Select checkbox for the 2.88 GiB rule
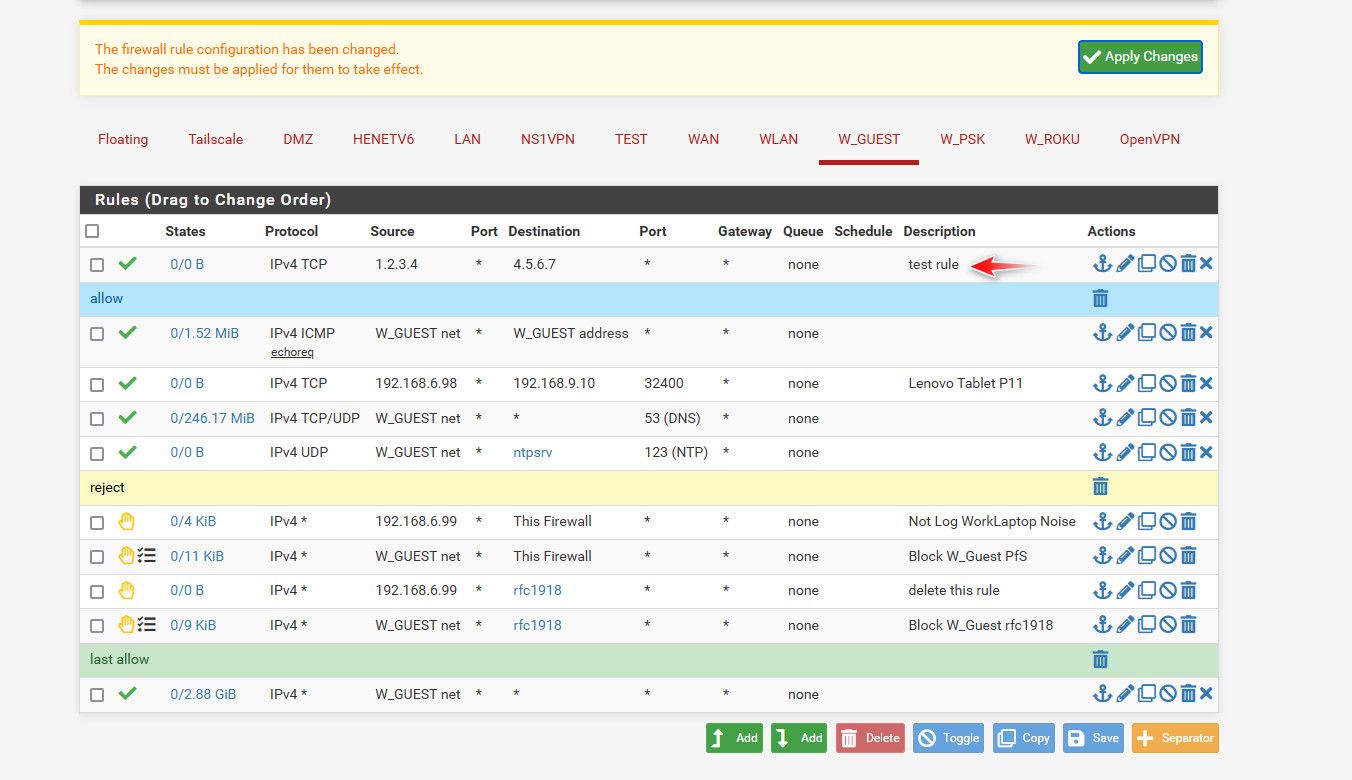 97,695
